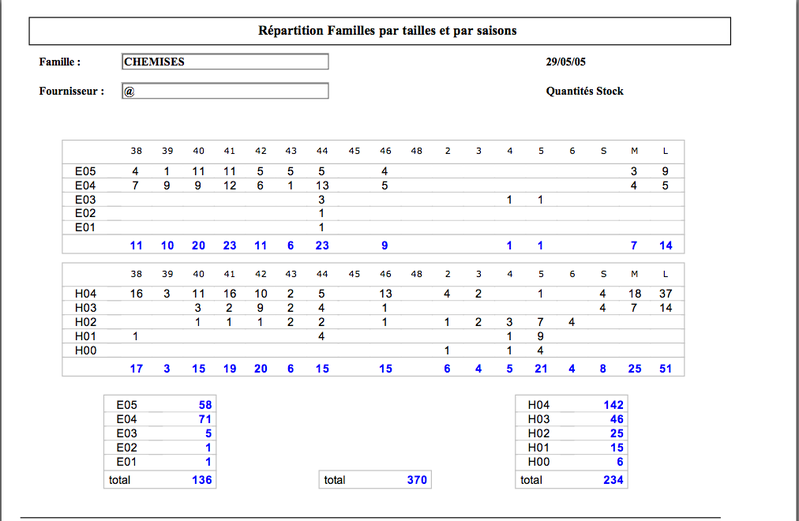This screenshot has width=799, height=521.
Task: Click the 'Quantités Stock' label
Action: tap(584, 91)
